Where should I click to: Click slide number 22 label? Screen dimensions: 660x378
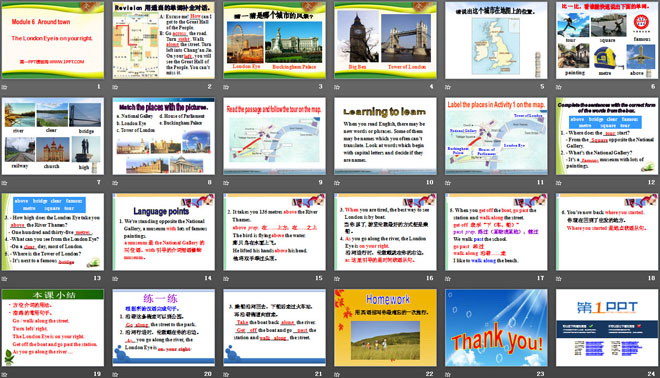click(430, 373)
